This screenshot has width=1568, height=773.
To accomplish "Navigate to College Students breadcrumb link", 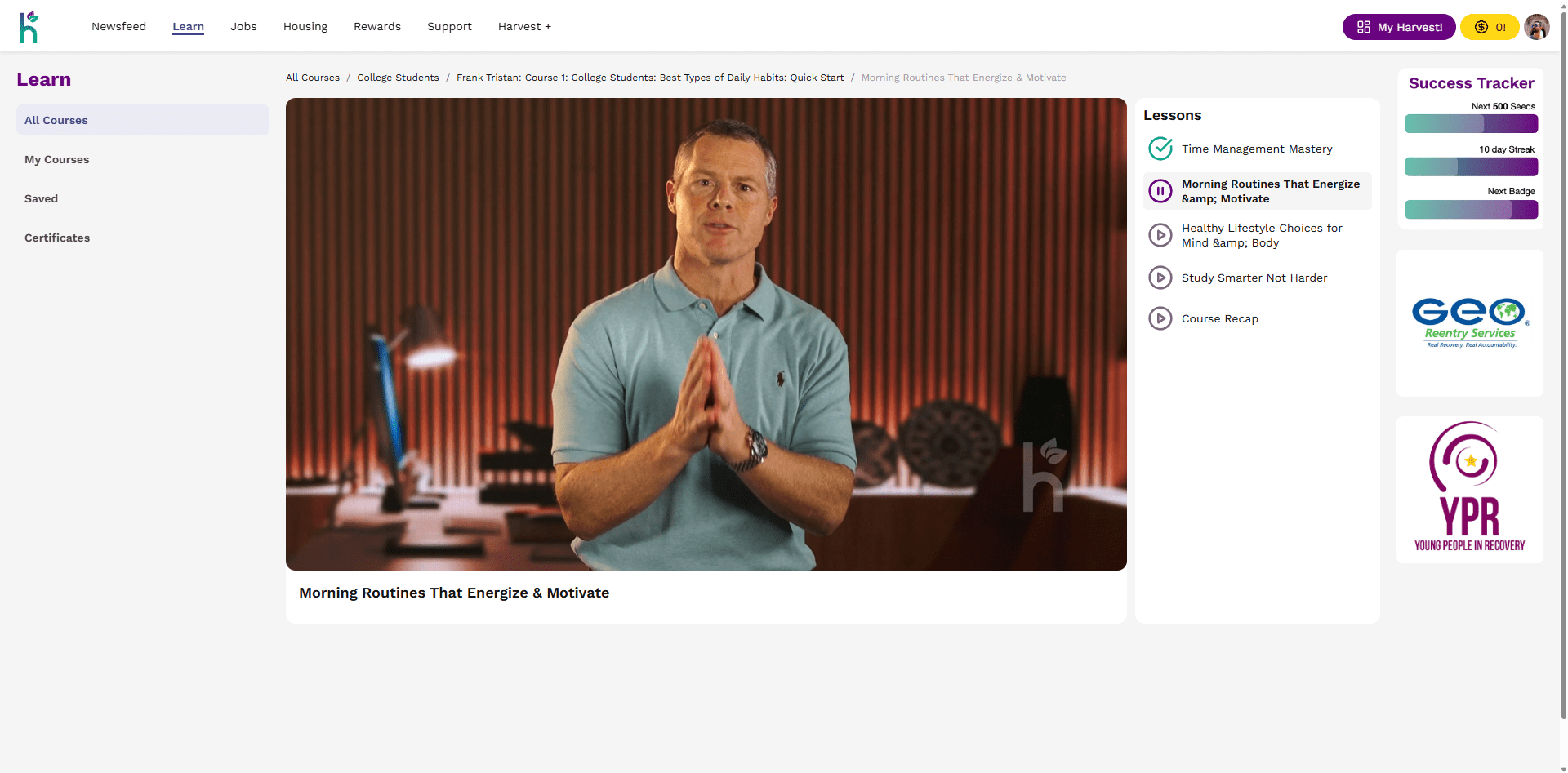I will click(398, 78).
